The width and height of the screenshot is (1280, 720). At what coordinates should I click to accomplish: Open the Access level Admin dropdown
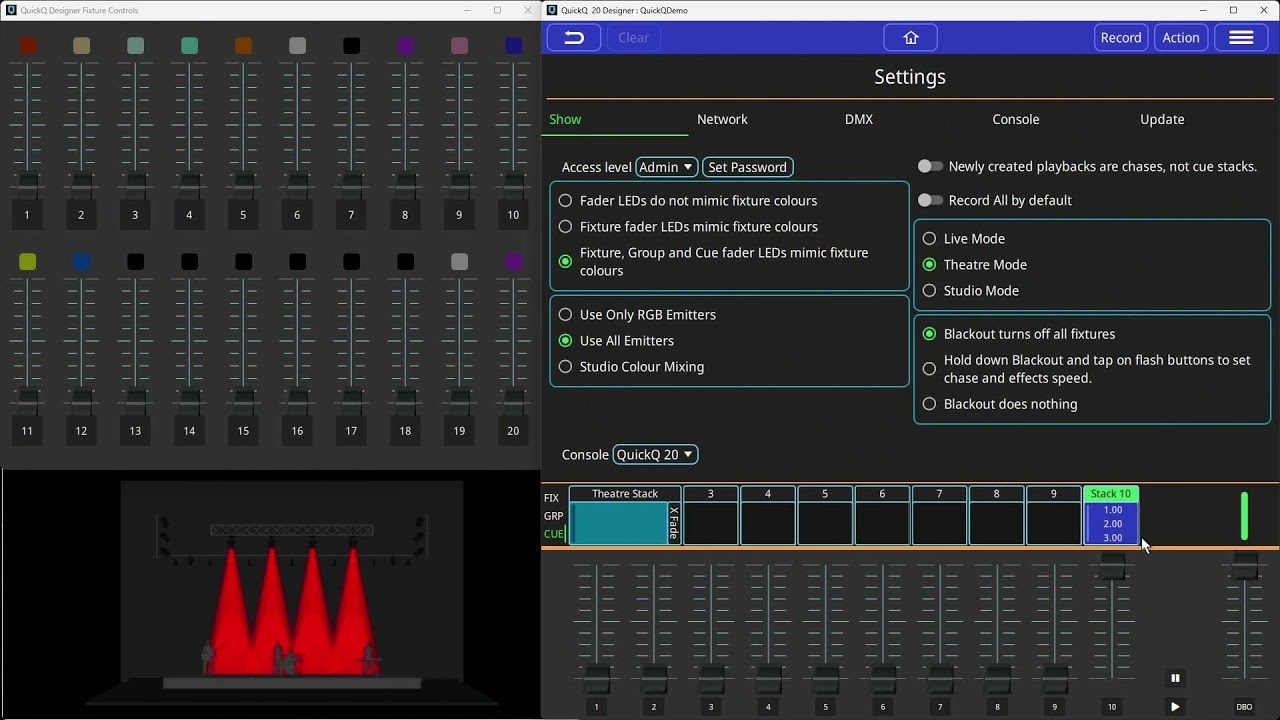[x=666, y=167]
